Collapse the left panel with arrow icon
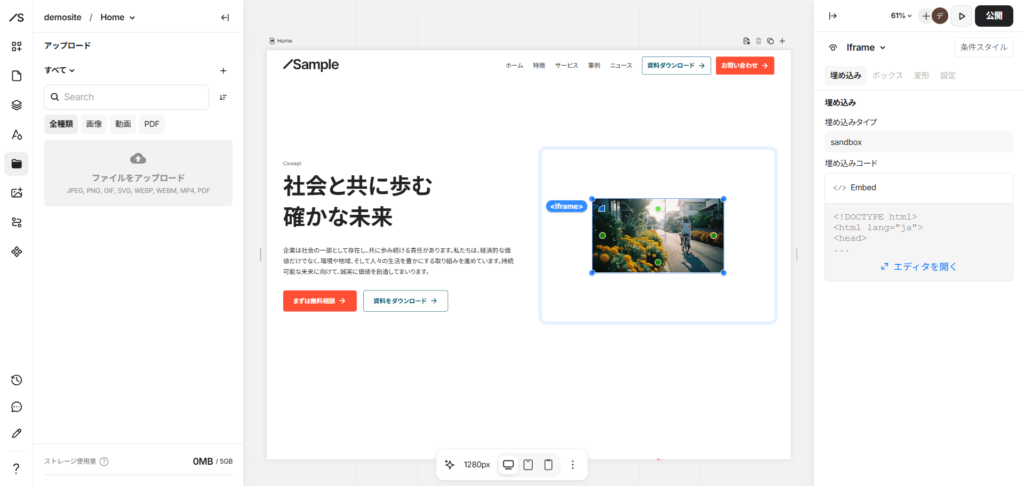Viewport: 1024px width, 486px height. (x=225, y=18)
